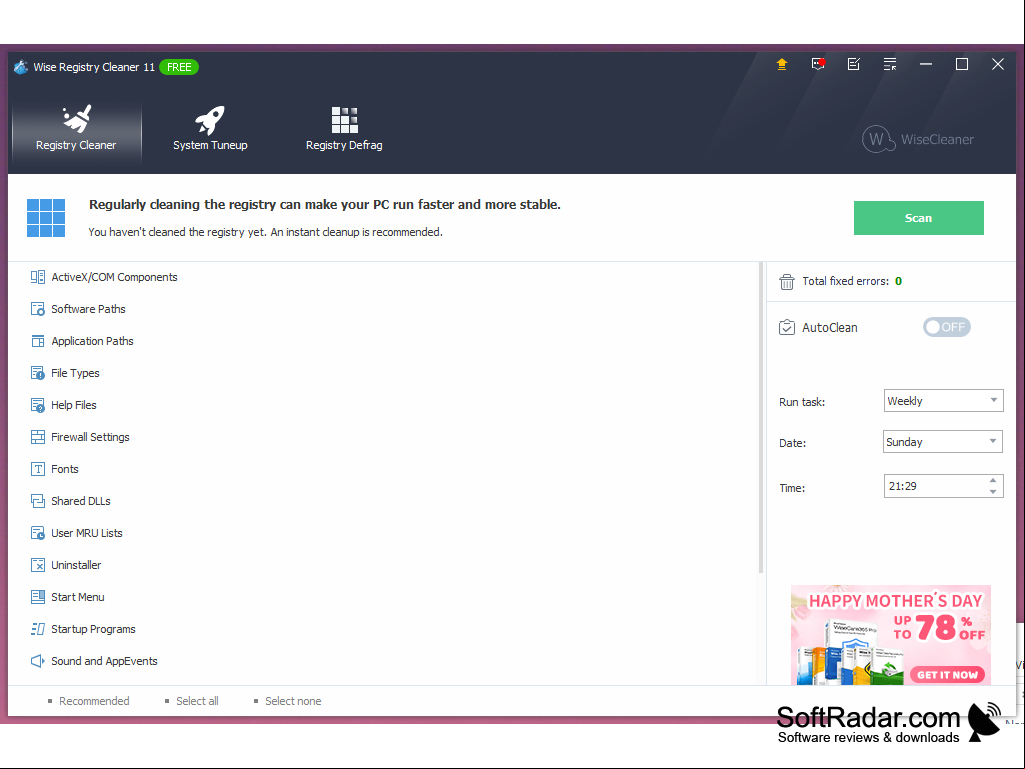Screen dimensions: 1025x769
Task: Select the Application Paths label
Action: (92, 341)
